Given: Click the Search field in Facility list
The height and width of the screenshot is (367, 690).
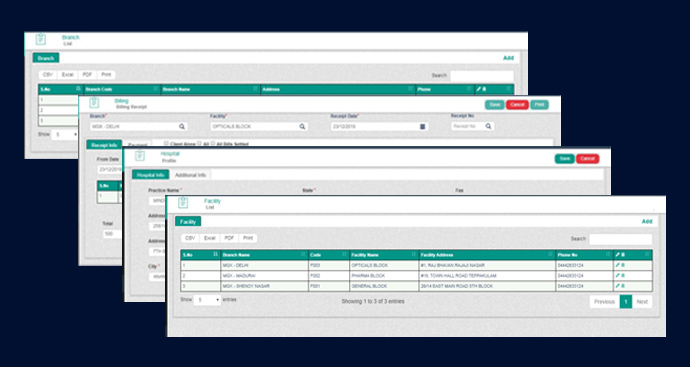Looking at the screenshot, I should pyautogui.click(x=620, y=239).
